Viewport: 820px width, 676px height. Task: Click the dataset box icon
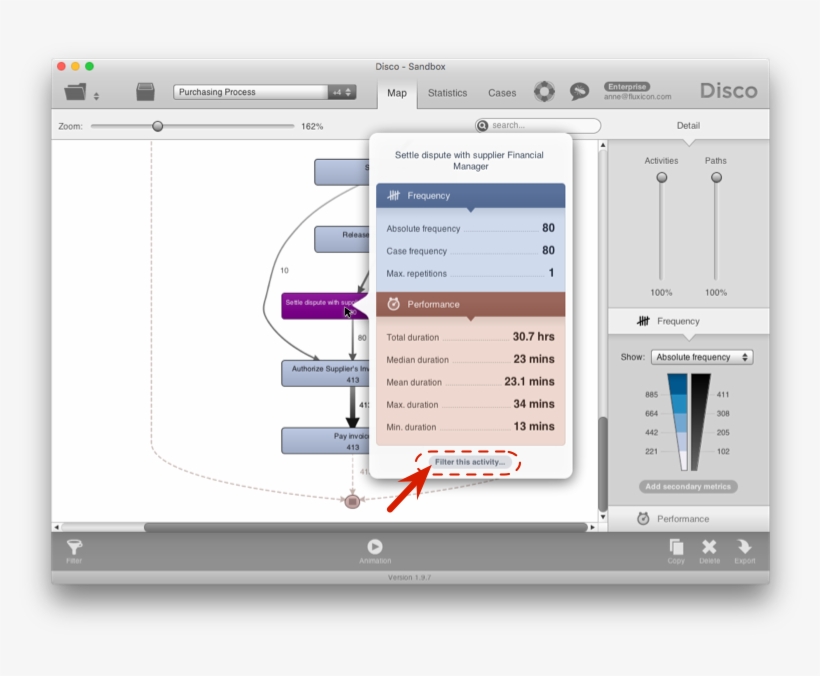tap(145, 91)
